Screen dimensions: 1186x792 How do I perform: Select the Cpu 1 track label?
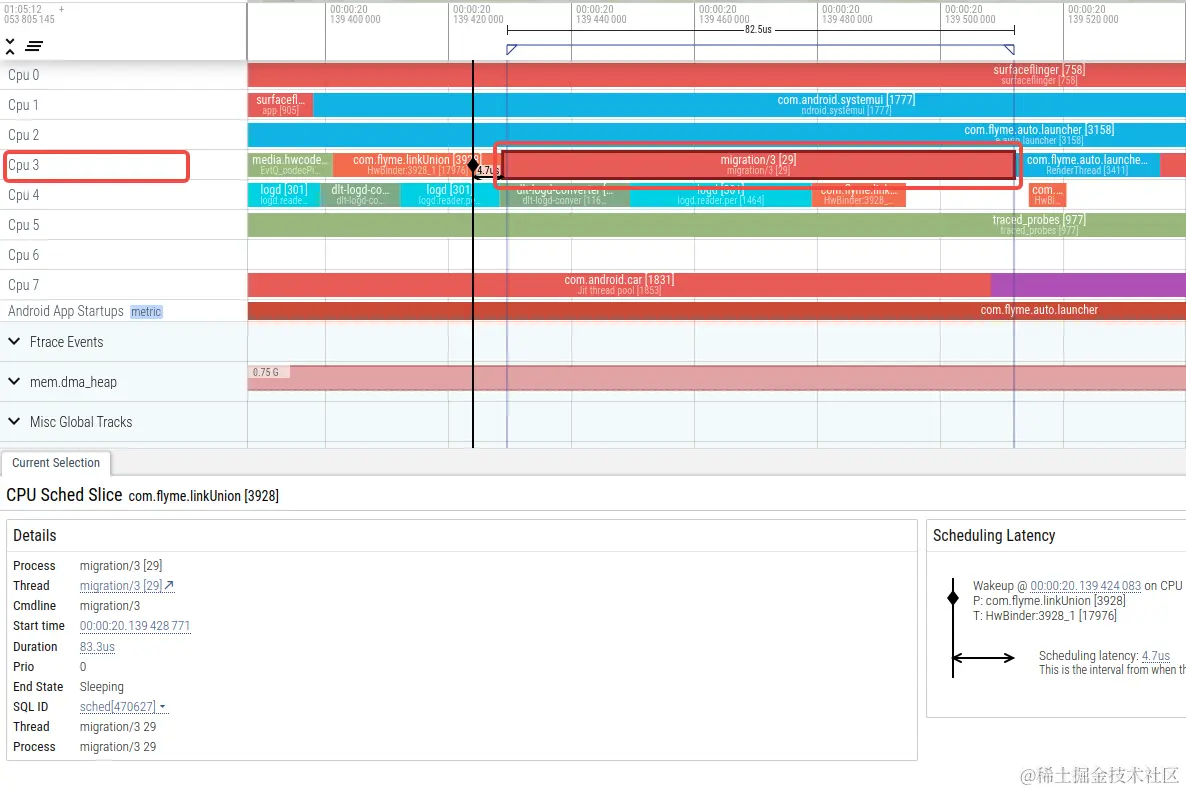[23, 105]
